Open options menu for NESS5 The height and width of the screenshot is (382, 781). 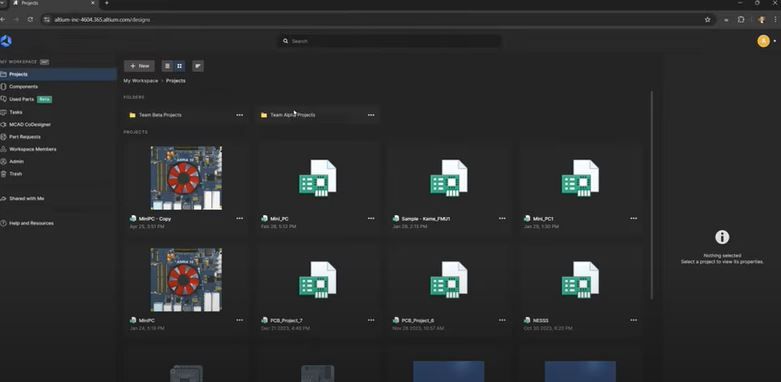(634, 320)
